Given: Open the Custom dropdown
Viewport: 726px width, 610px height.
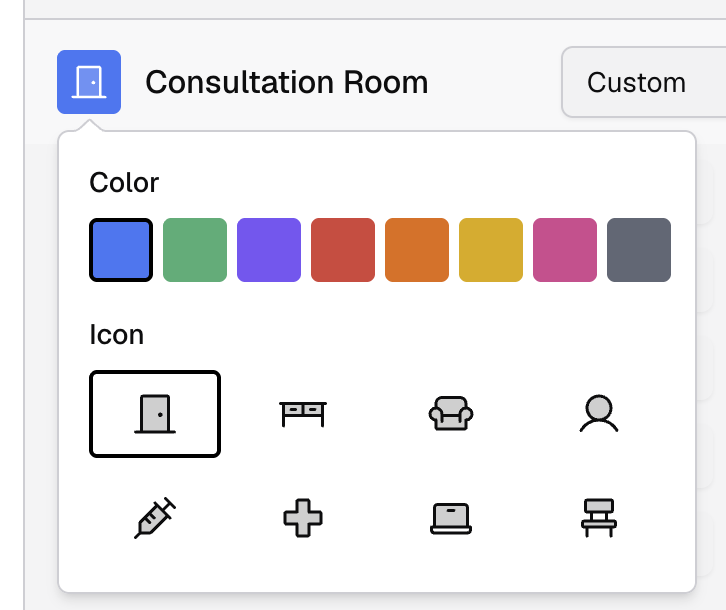Looking at the screenshot, I should coord(640,82).
